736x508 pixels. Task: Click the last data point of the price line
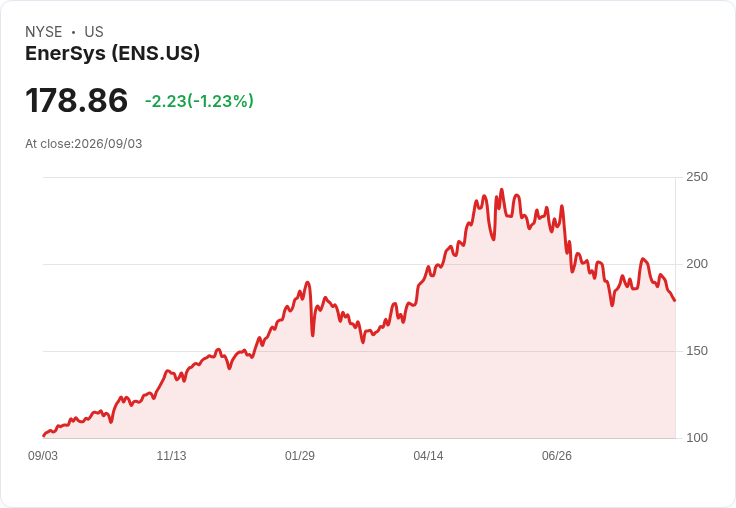[x=675, y=300]
